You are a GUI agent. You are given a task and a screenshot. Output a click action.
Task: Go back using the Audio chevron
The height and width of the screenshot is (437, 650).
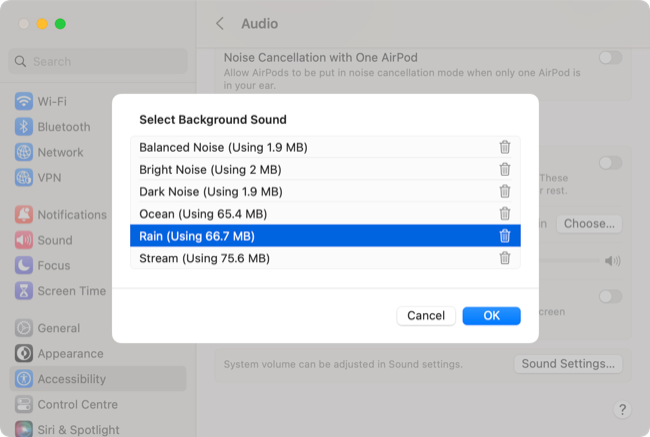coord(220,23)
